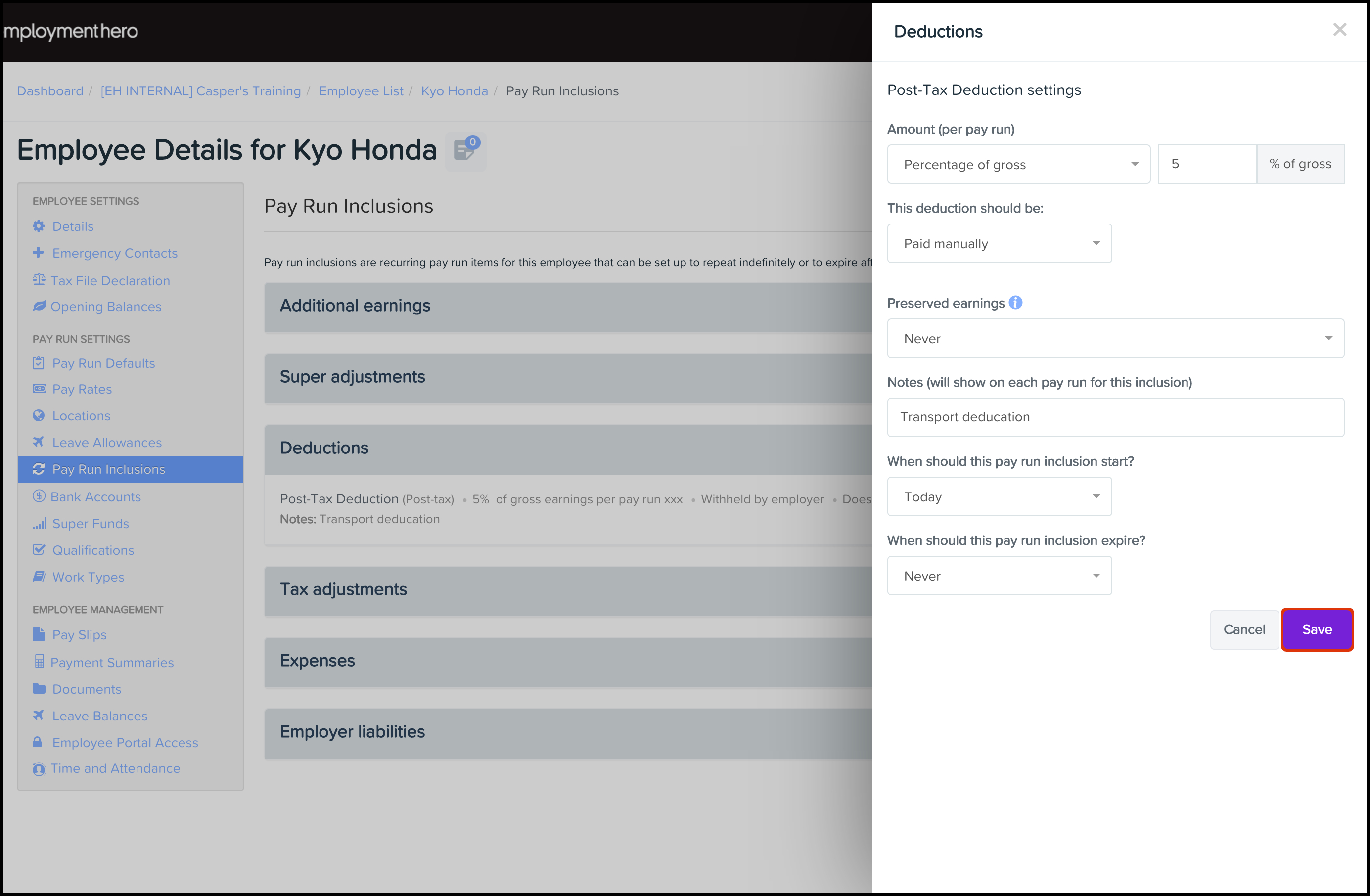This screenshot has height=896, width=1370.
Task: Click the gear icon next to Details
Action: (39, 226)
